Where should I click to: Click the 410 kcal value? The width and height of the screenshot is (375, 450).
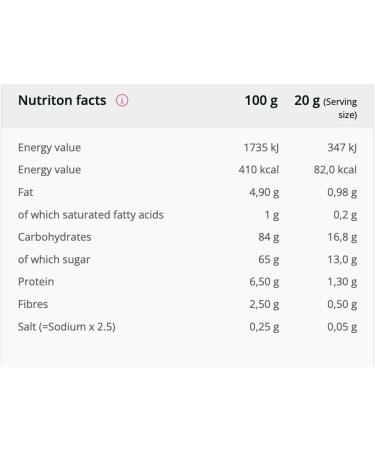pos(259,170)
